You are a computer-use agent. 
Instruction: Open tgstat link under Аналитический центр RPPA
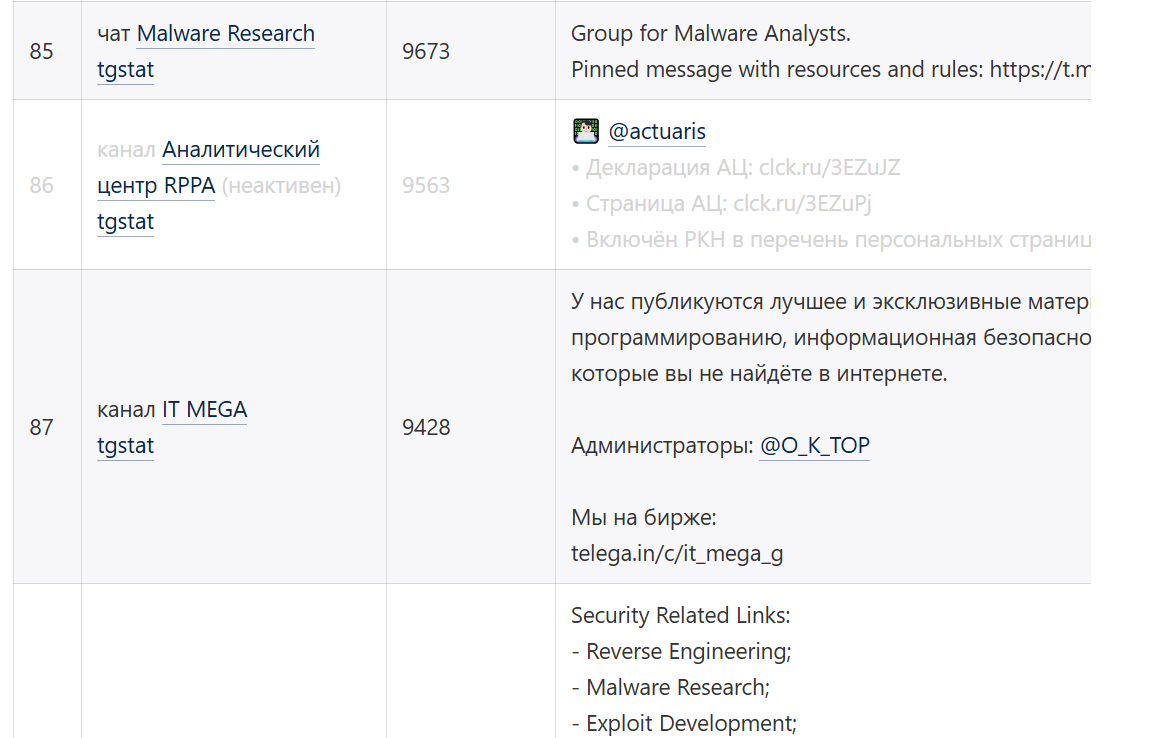(125, 222)
